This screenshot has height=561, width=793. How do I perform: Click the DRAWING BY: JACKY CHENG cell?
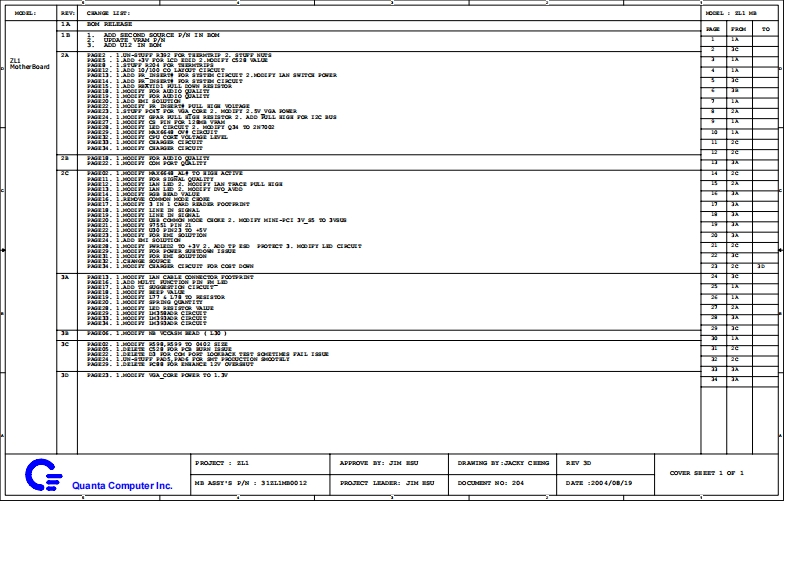coord(503,464)
